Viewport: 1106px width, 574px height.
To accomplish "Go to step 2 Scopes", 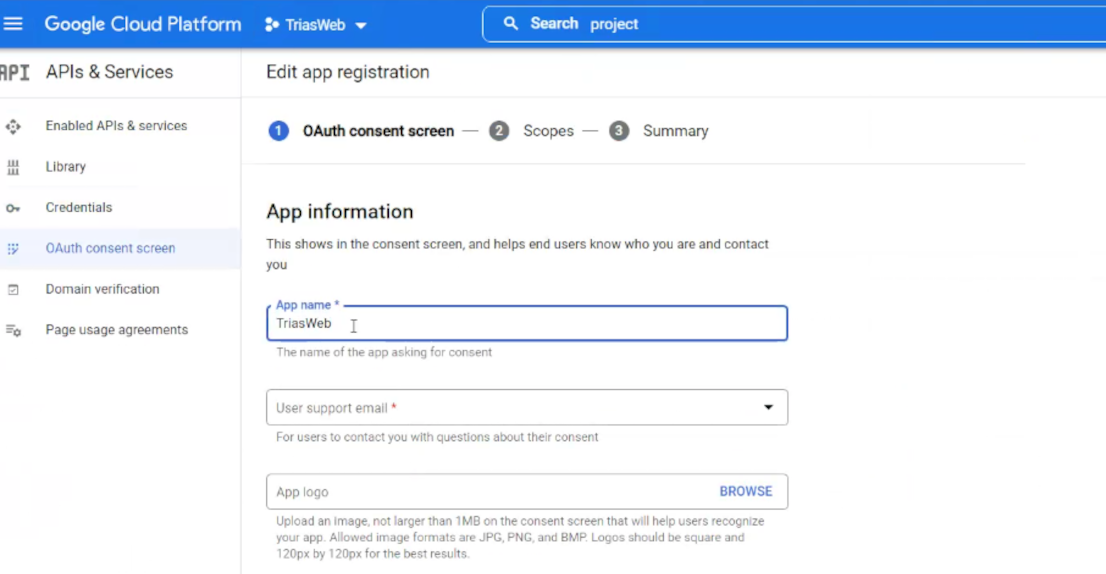I will pyautogui.click(x=547, y=131).
